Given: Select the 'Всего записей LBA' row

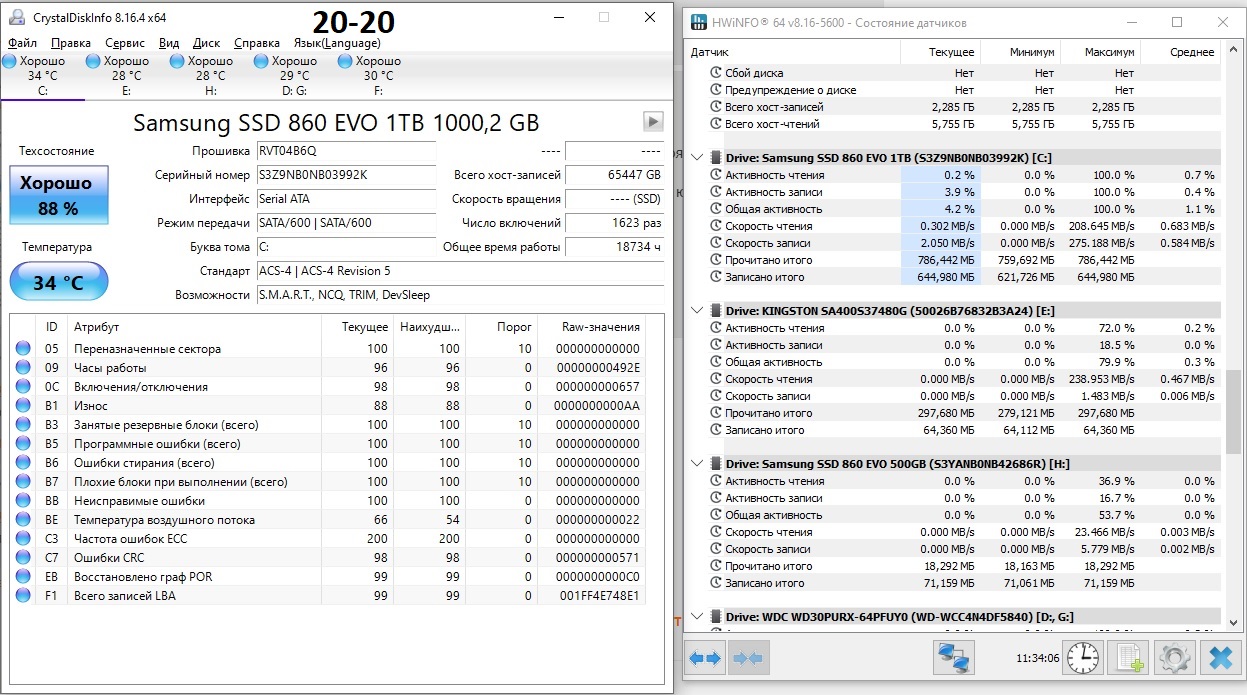Looking at the screenshot, I should (x=328, y=595).
